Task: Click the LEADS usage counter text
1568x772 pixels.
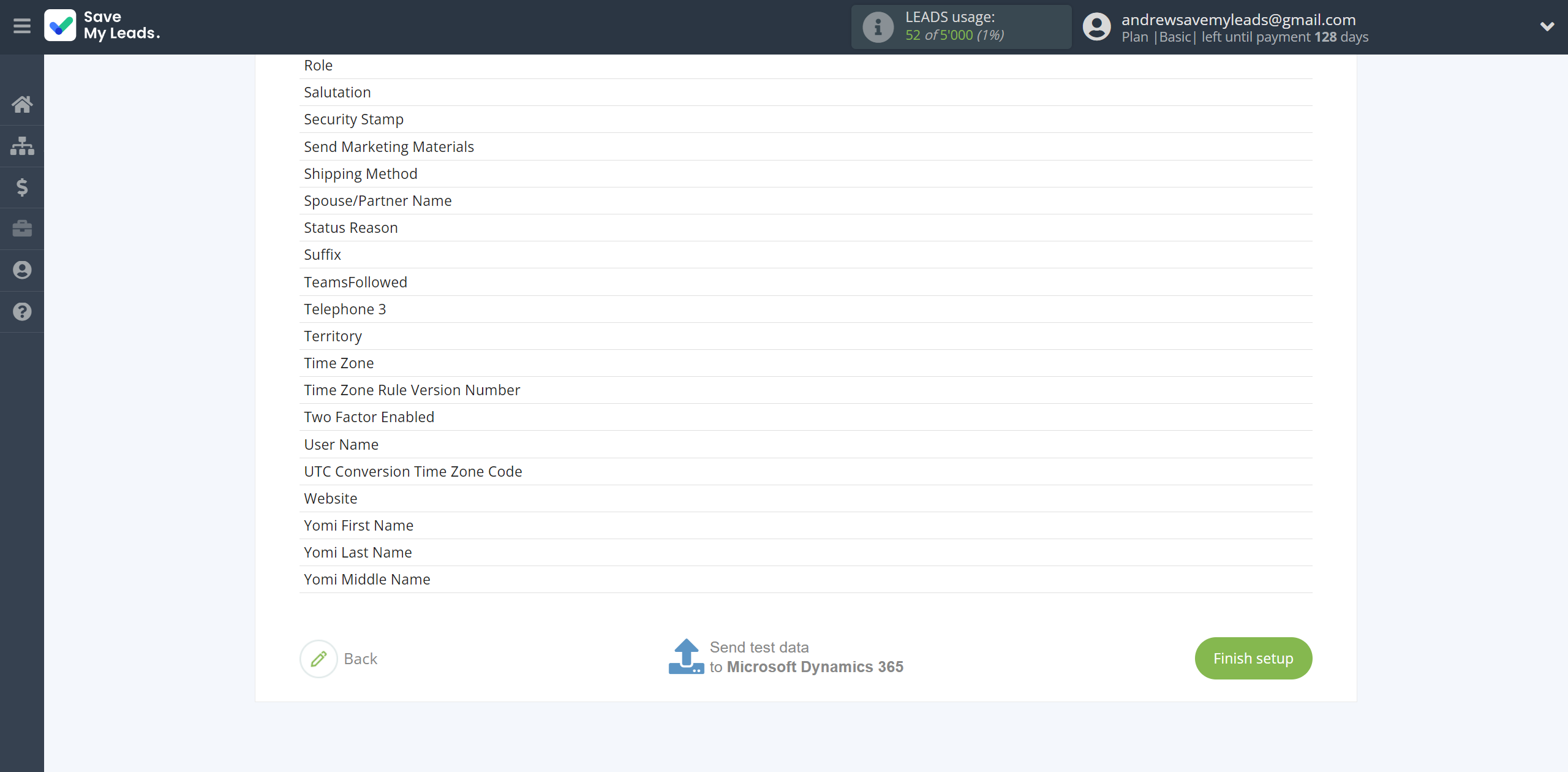Action: click(955, 35)
